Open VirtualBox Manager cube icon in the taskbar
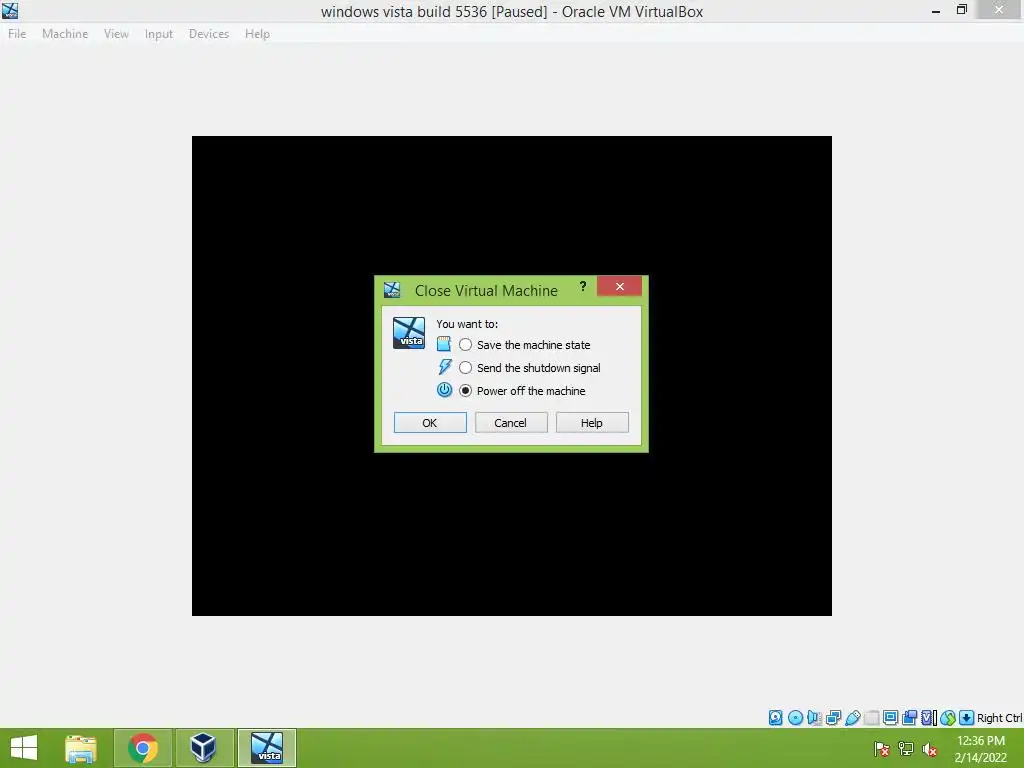This screenshot has height=768, width=1024. click(x=204, y=748)
